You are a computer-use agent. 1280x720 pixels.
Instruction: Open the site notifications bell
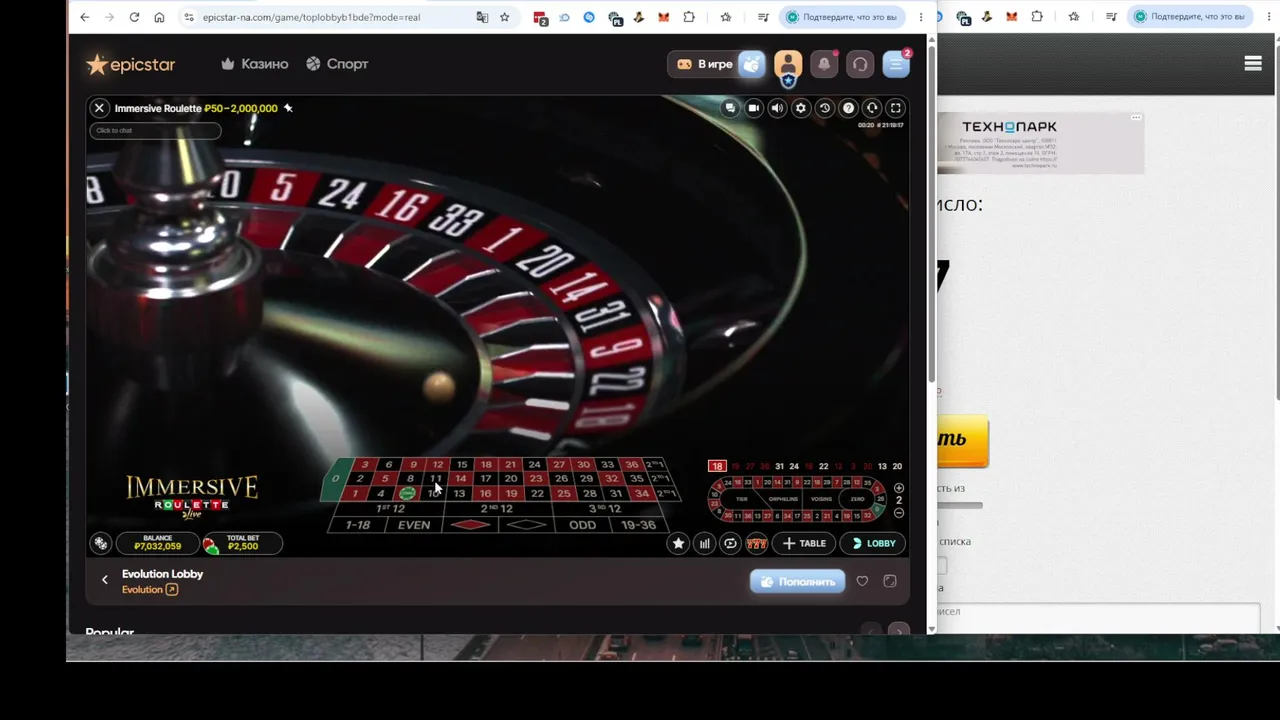pos(824,64)
